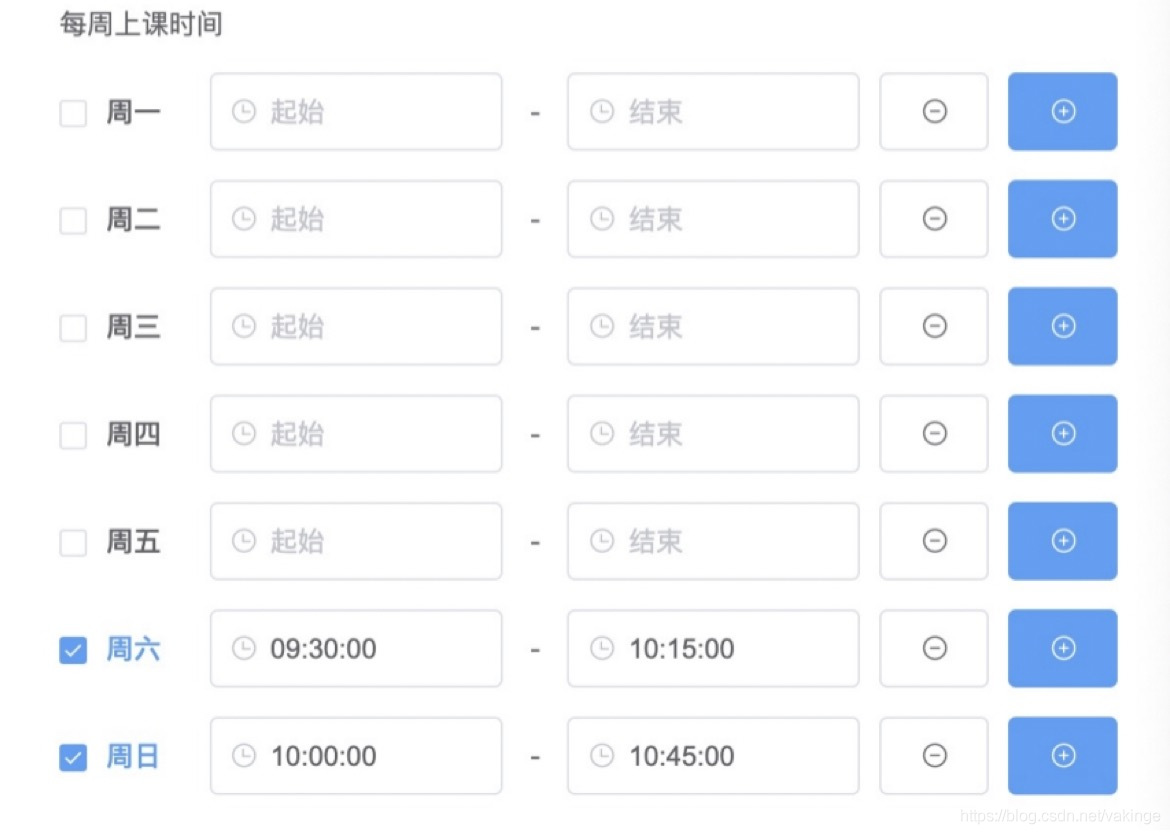Add another time slot for 周六
The image size is (1170, 834).
coord(1063,648)
